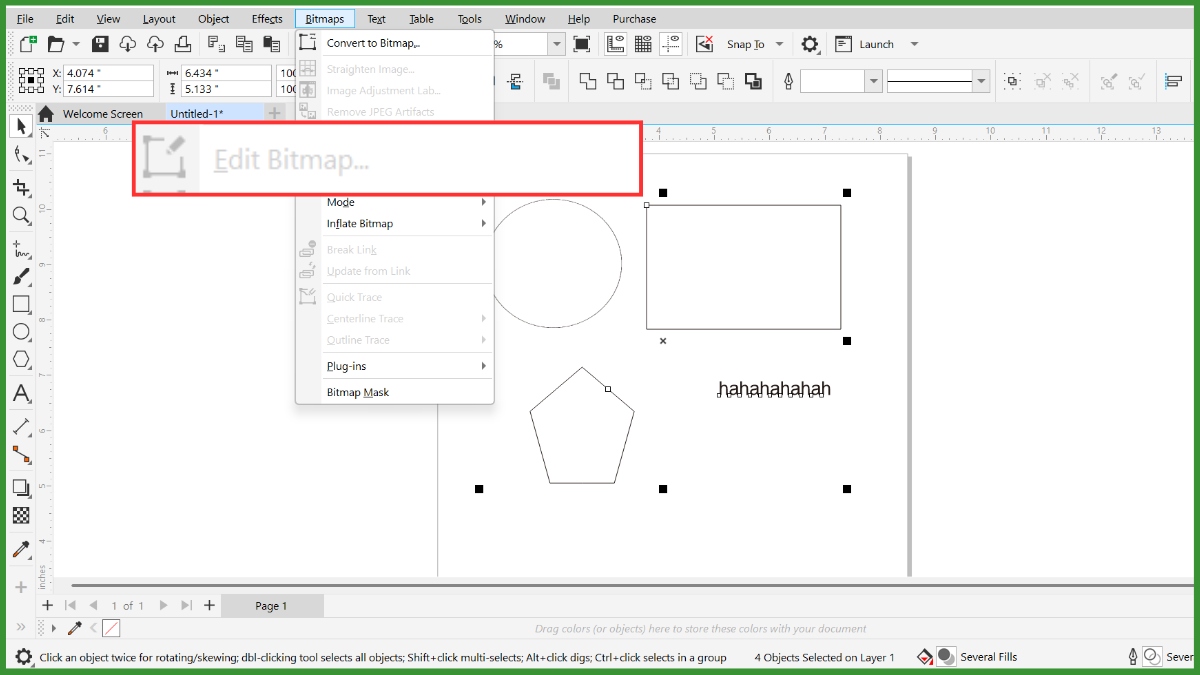Add a page after the last-page arrow

[209, 605]
